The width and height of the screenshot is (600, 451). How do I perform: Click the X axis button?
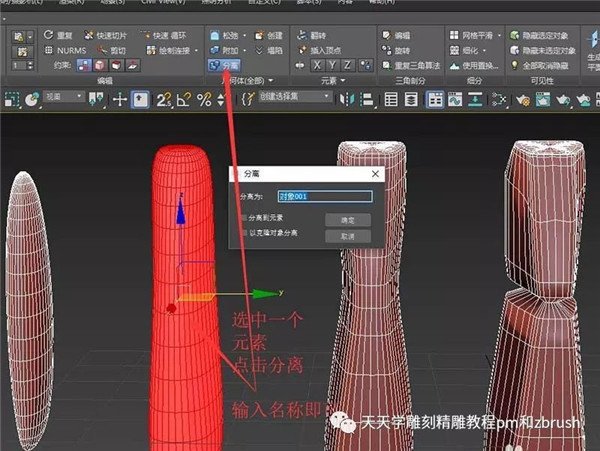[x=317, y=65]
